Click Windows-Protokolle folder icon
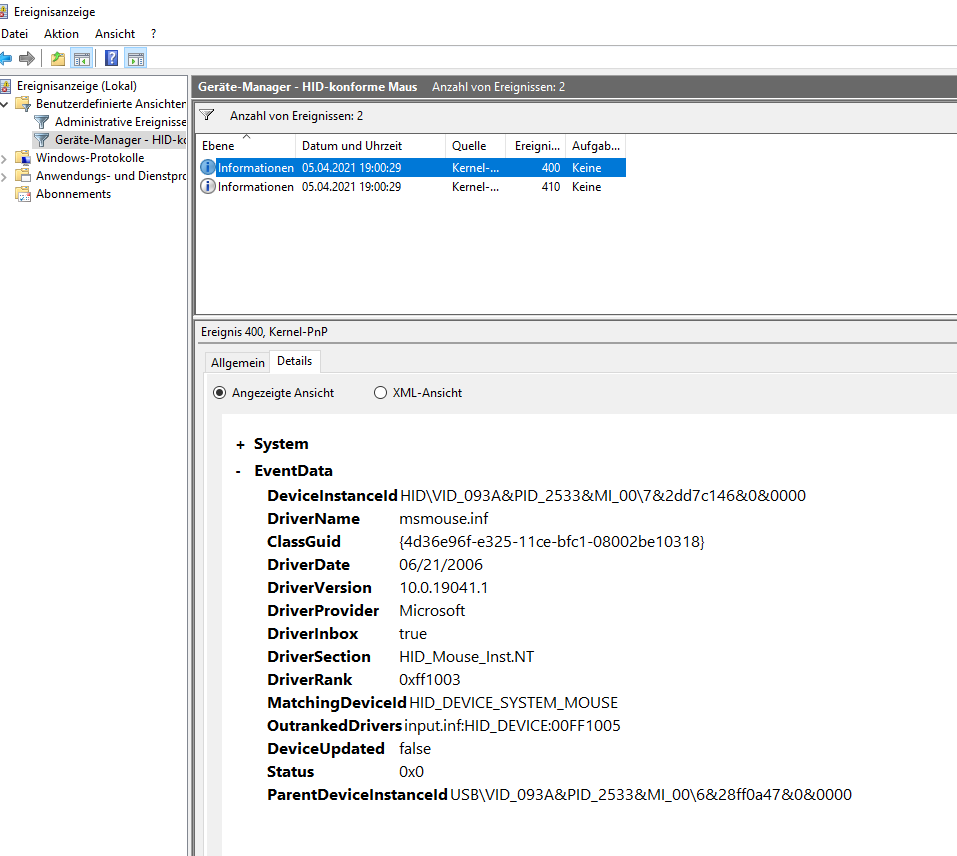The image size is (957, 856). (23, 158)
